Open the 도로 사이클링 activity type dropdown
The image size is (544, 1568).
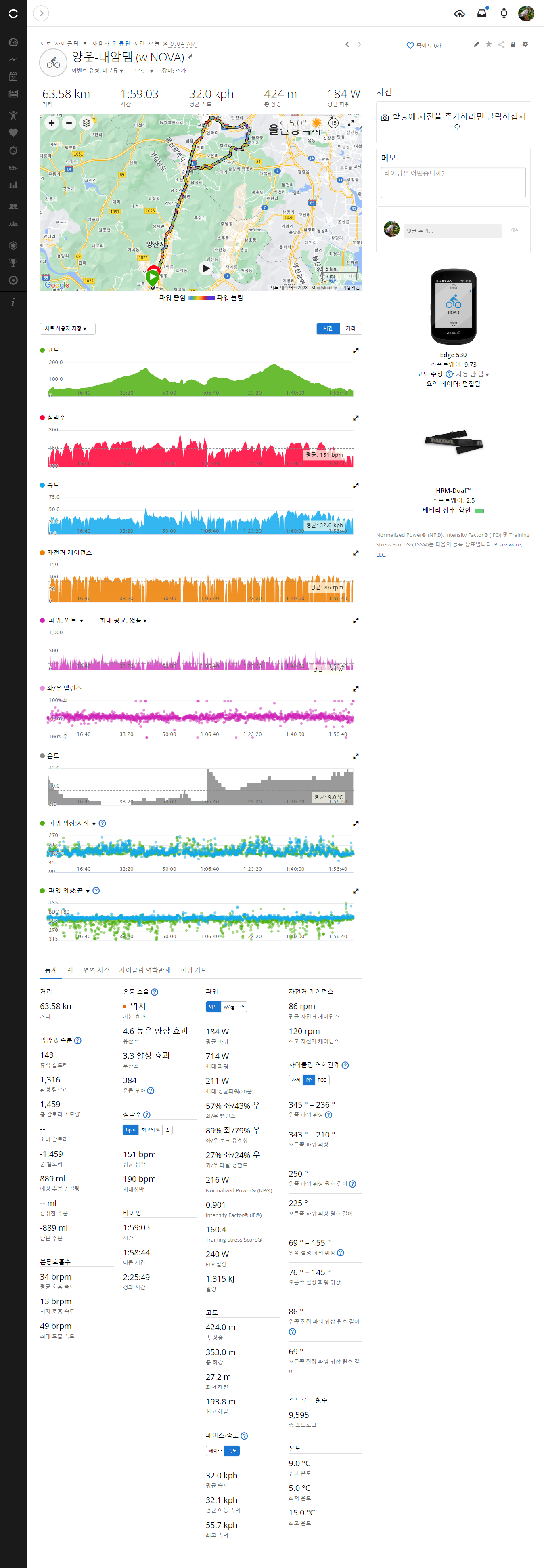[x=63, y=44]
